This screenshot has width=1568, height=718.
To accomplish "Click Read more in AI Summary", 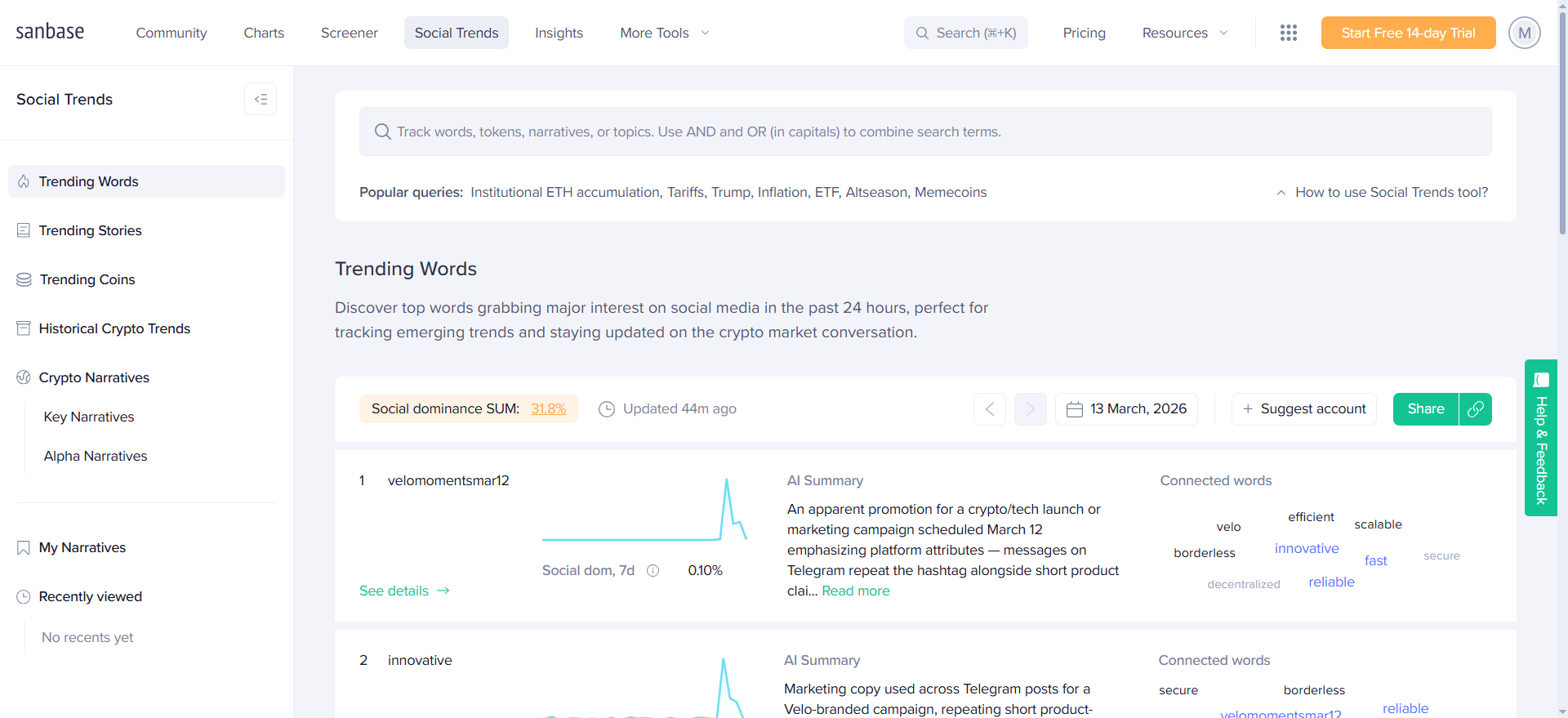I will click(856, 591).
